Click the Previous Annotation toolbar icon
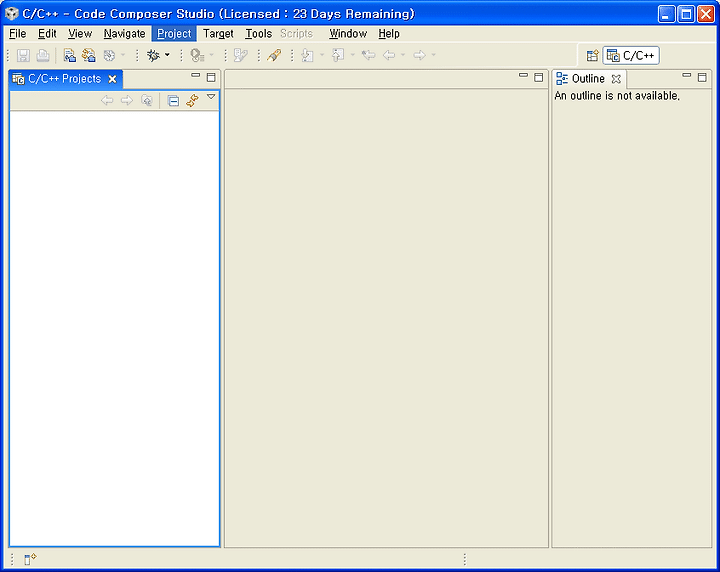Image resolution: width=720 pixels, height=572 pixels. (338, 56)
